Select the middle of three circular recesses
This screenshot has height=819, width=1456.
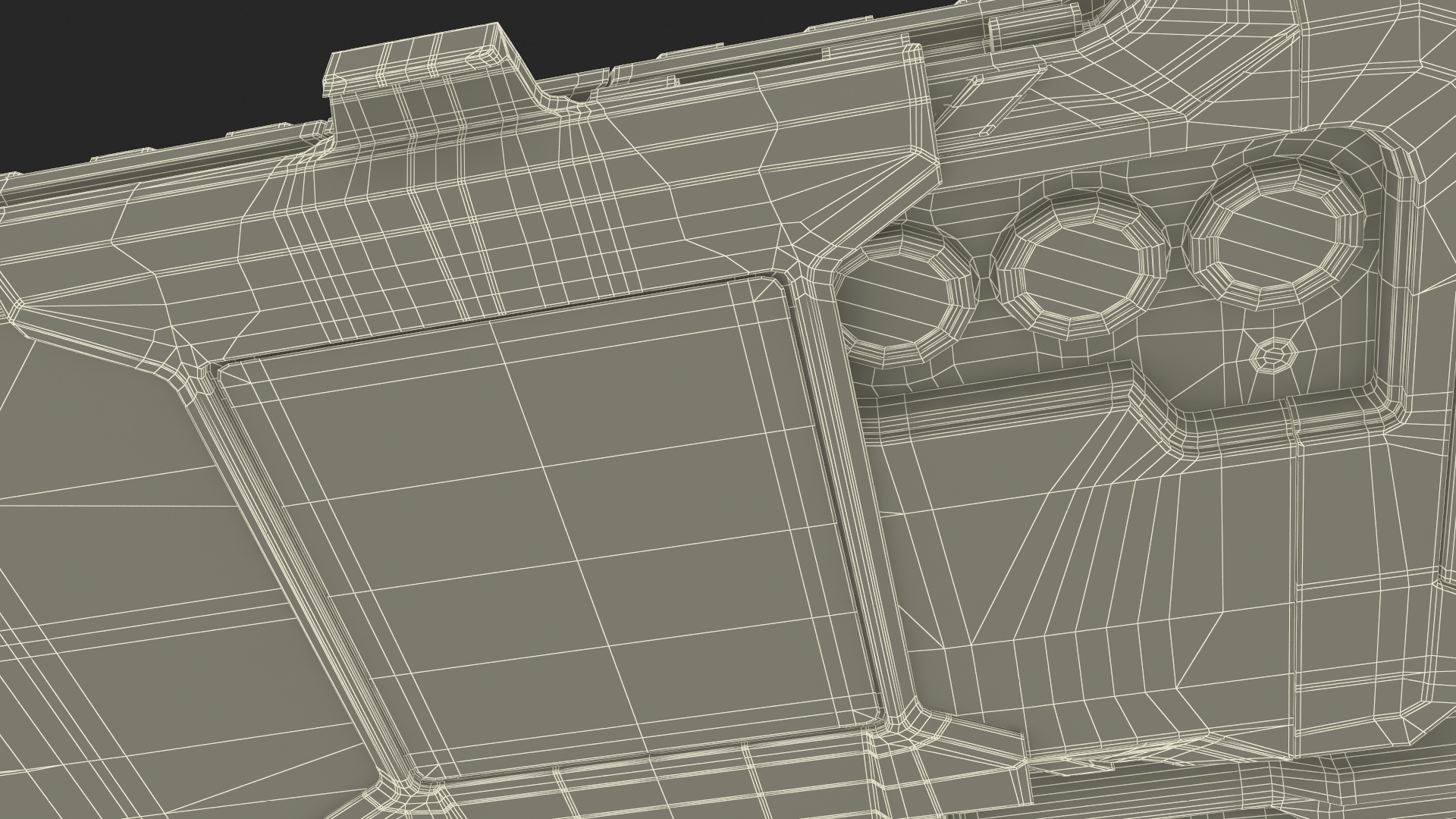pyautogui.click(x=1081, y=264)
